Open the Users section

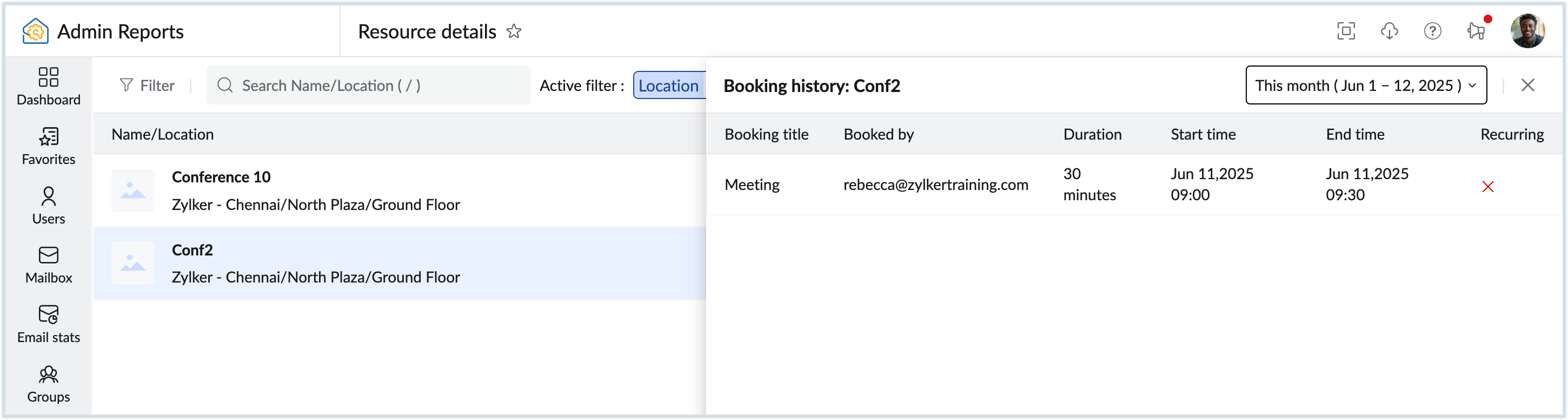coord(48,206)
